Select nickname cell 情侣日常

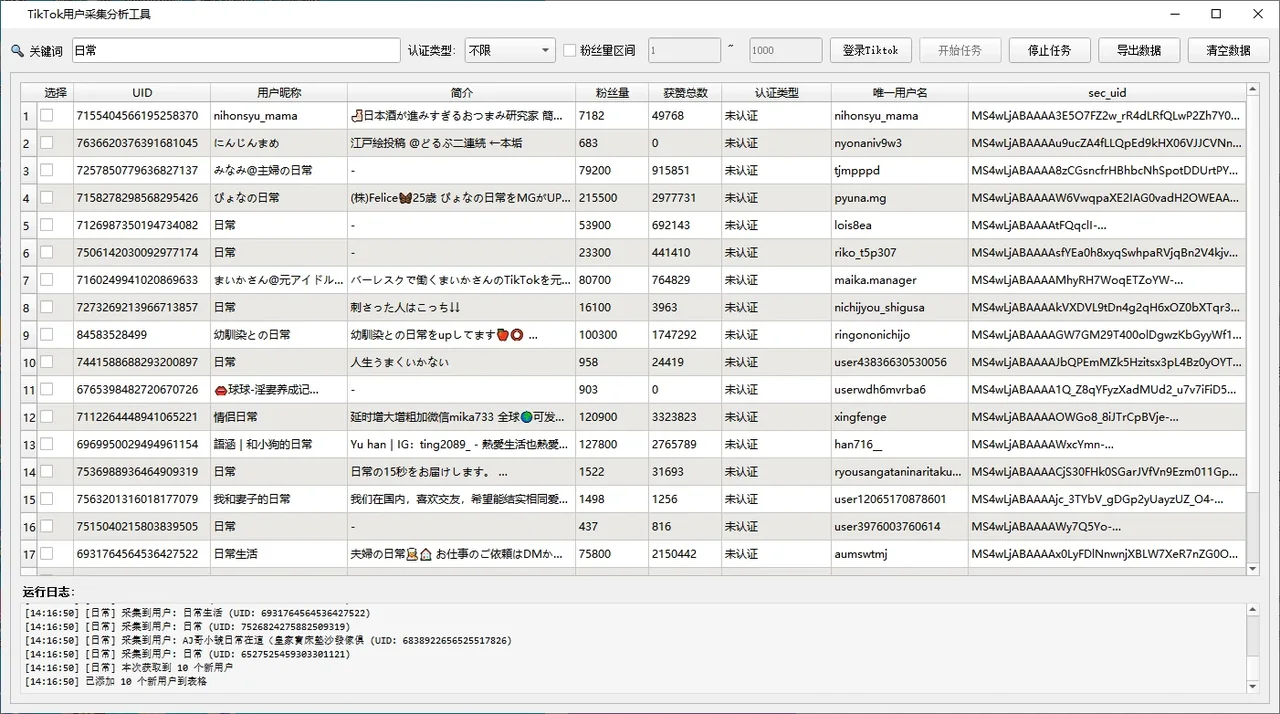pos(279,416)
